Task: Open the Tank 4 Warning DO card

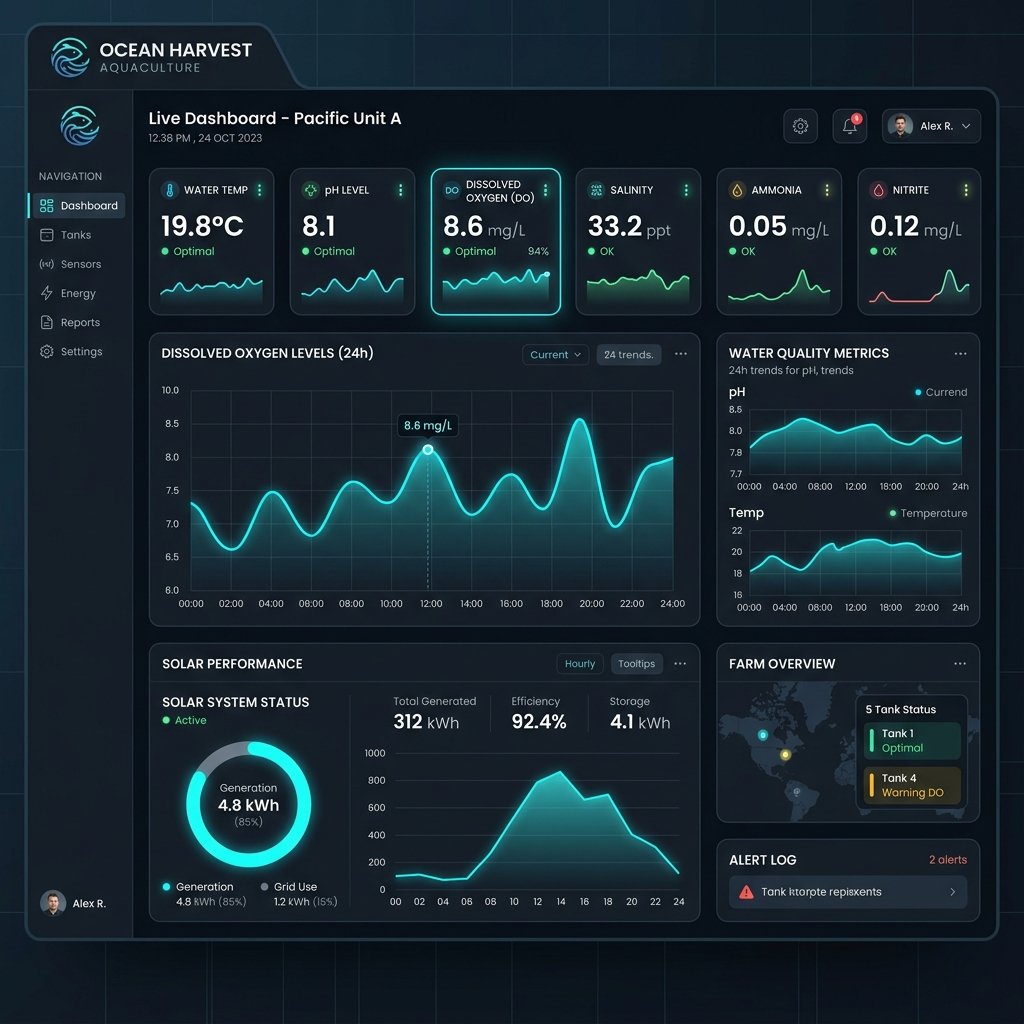Action: 912,785
